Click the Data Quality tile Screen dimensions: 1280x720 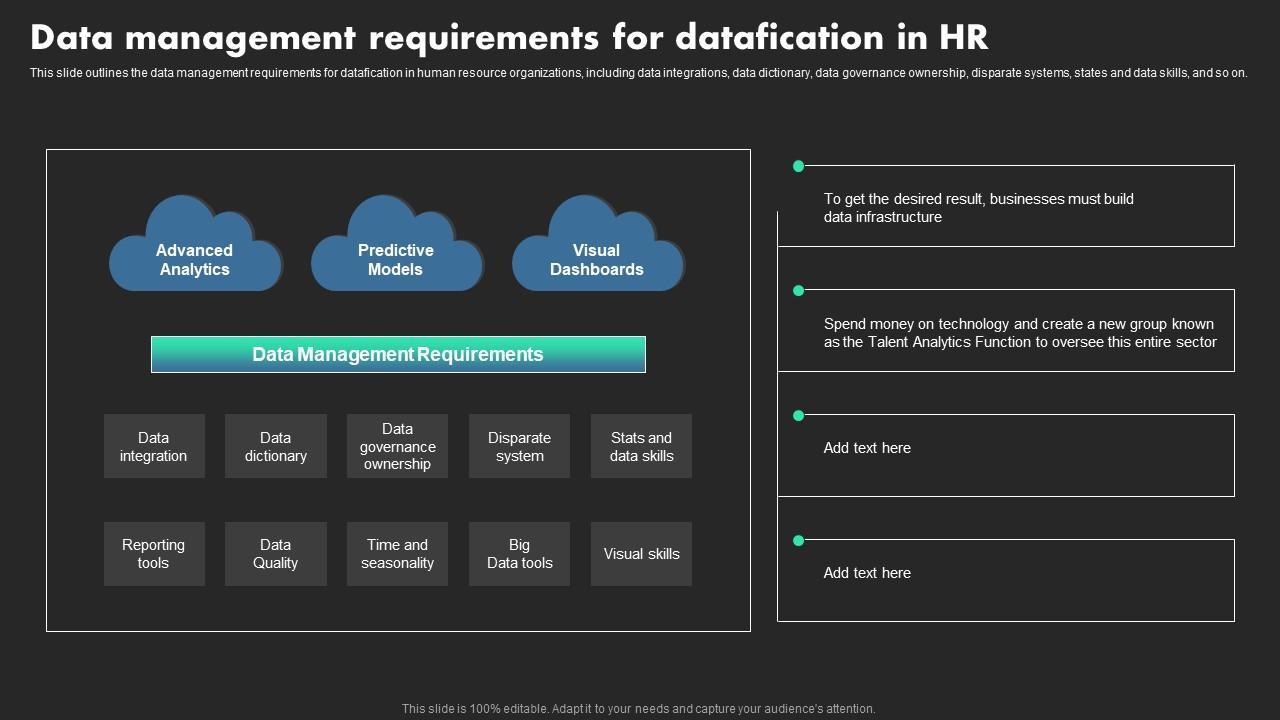point(276,553)
